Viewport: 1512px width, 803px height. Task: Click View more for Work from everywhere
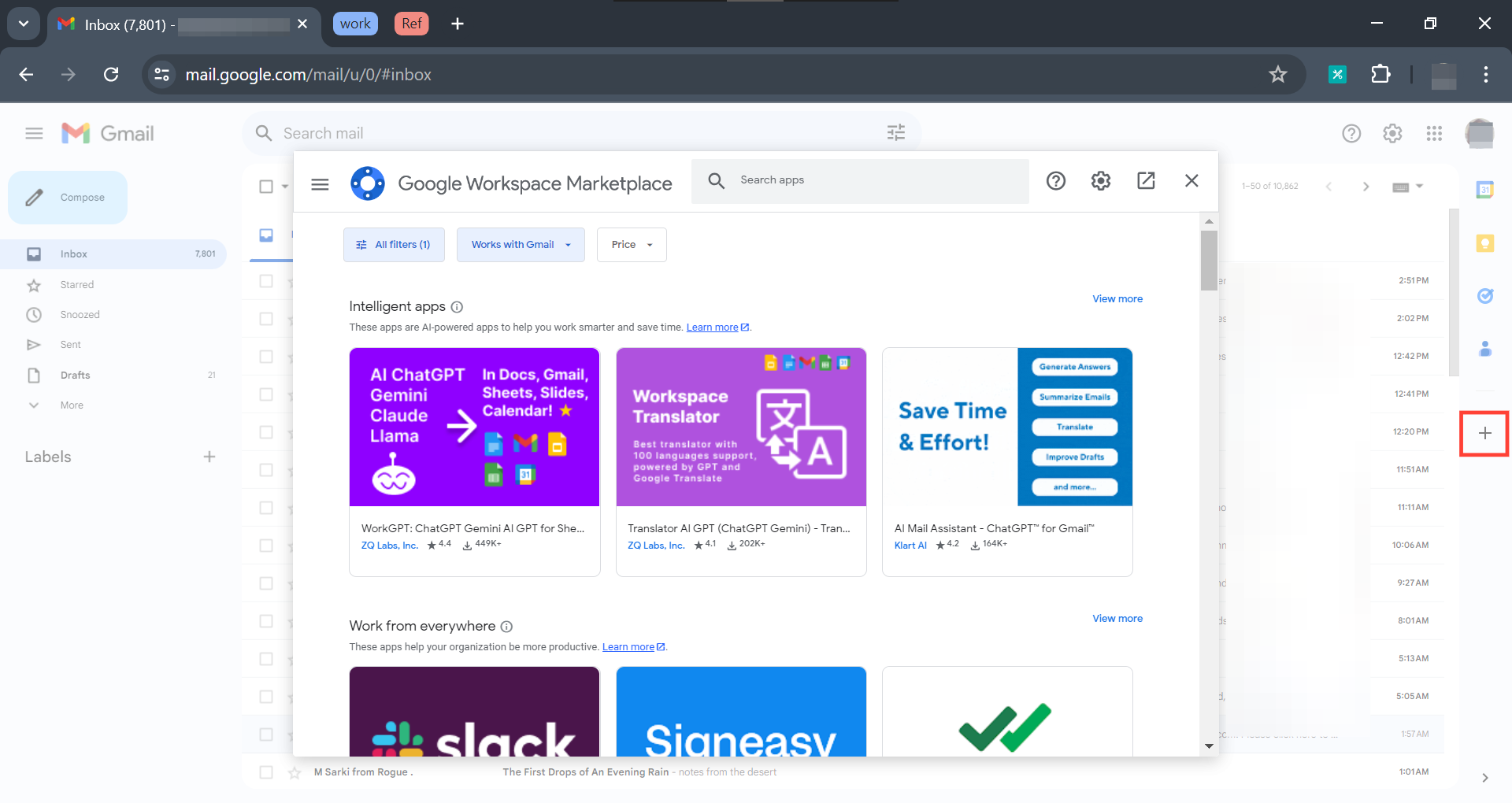[1117, 619]
